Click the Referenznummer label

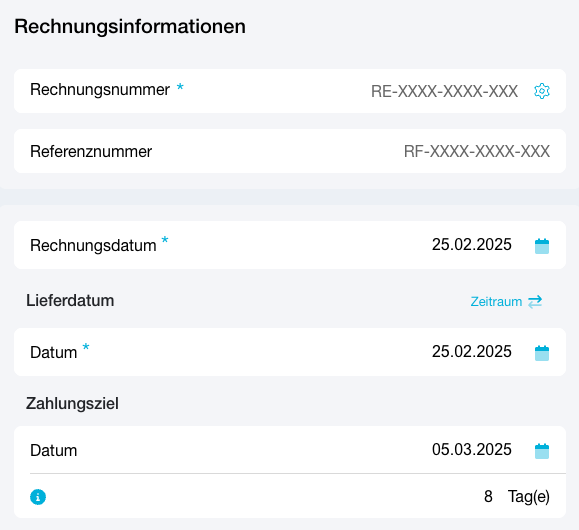[x=91, y=151]
